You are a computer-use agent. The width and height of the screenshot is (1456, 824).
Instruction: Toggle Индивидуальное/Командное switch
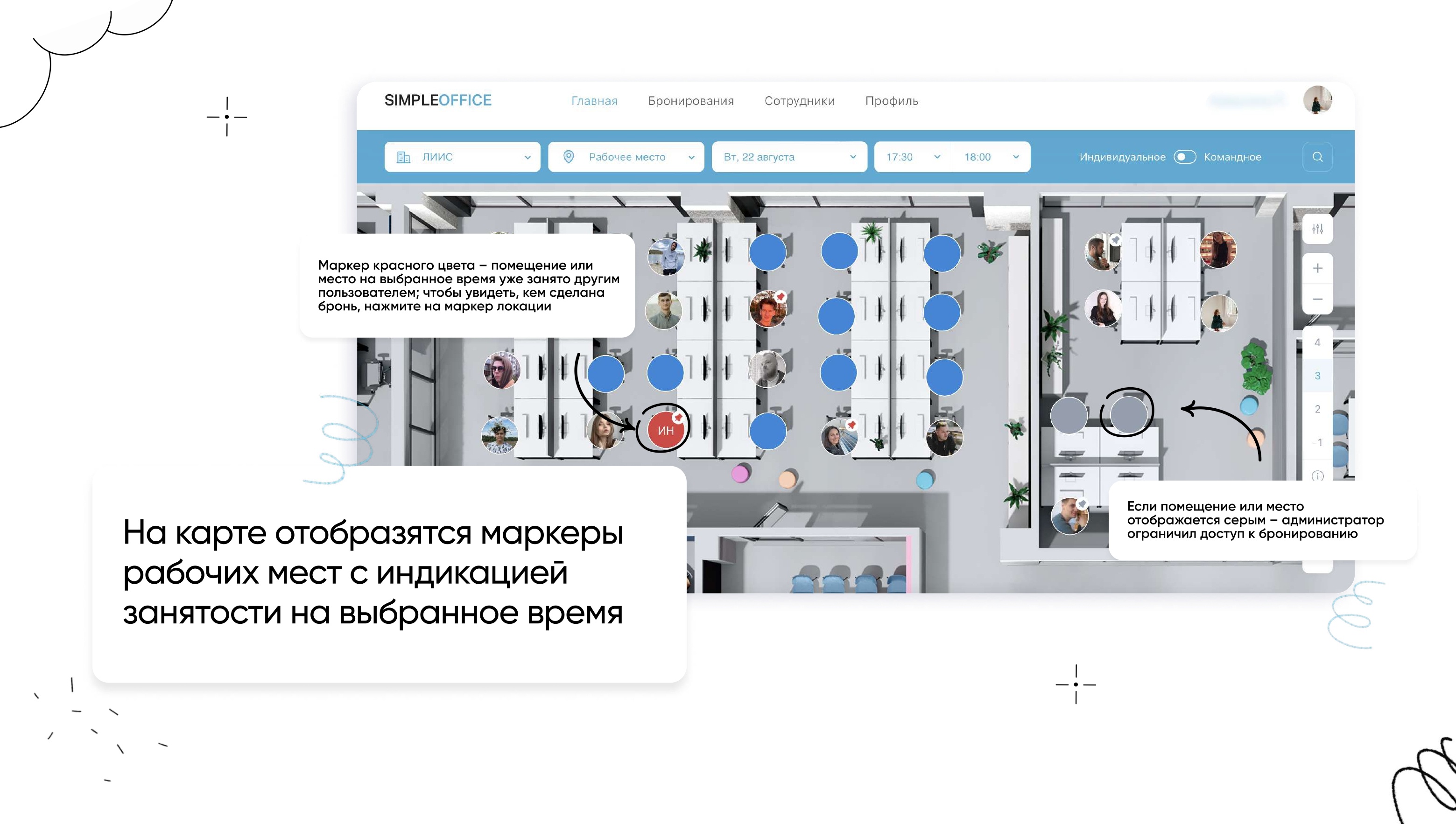point(1184,157)
